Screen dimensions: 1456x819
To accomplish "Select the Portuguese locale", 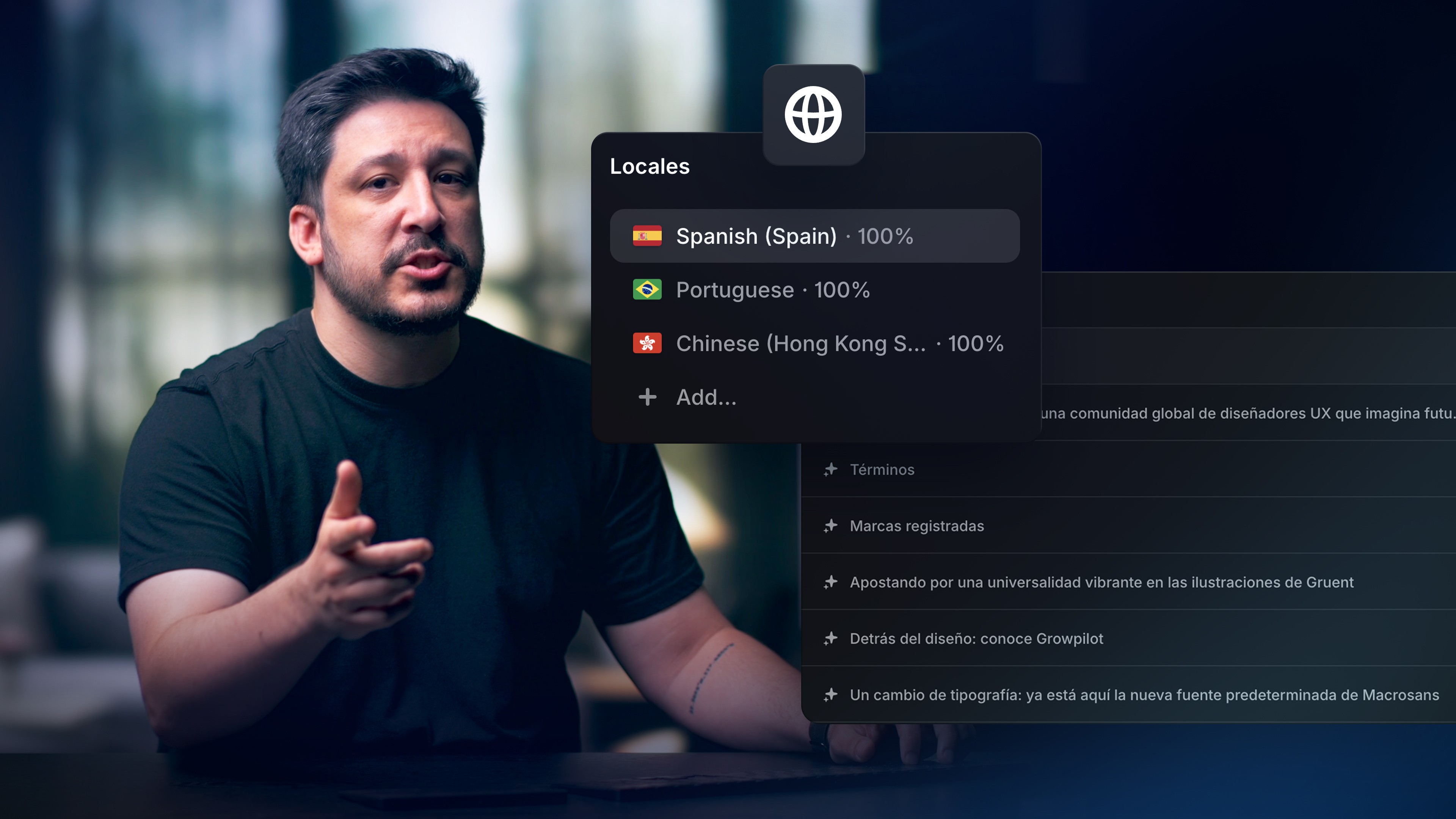I will coord(735,290).
